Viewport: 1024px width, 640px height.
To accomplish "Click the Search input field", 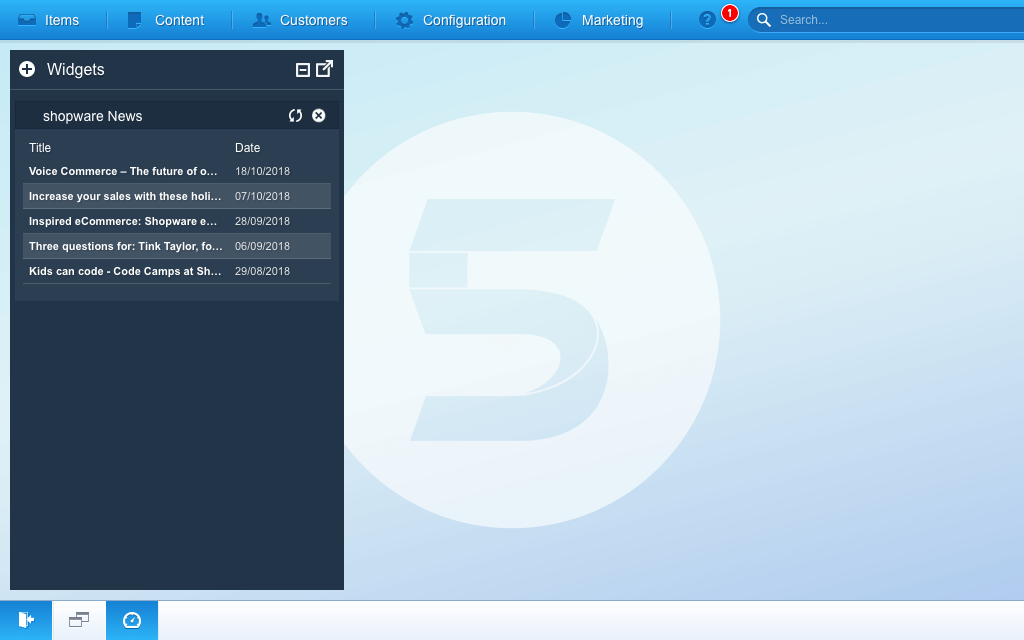I will [890, 20].
